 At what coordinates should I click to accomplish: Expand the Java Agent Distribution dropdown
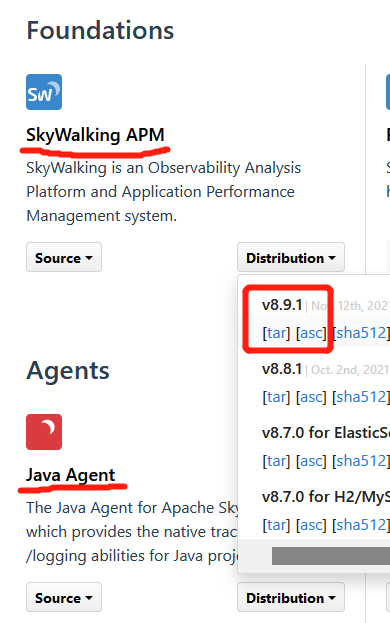click(x=291, y=597)
